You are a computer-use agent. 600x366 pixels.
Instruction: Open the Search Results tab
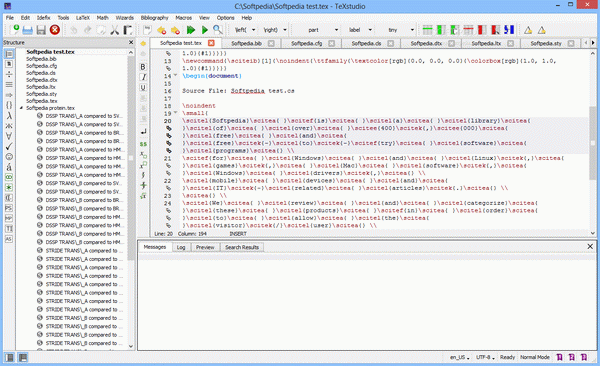[x=242, y=247]
